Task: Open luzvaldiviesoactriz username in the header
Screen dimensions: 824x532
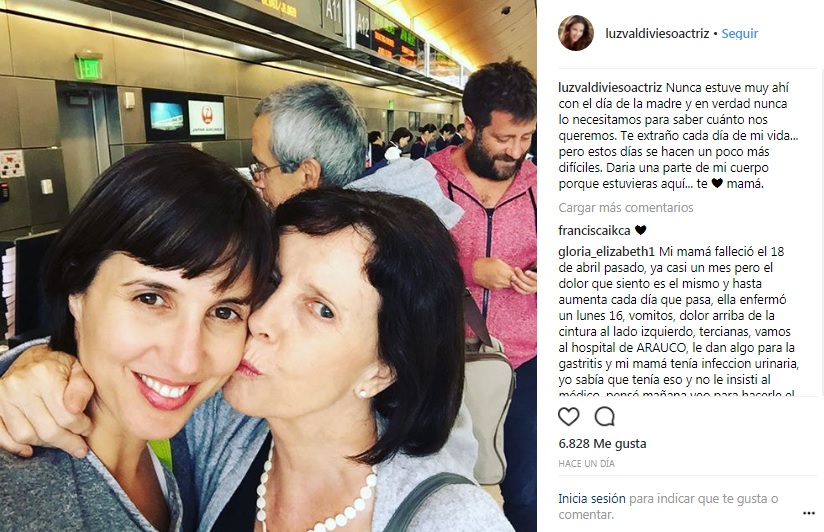Action: [x=657, y=33]
